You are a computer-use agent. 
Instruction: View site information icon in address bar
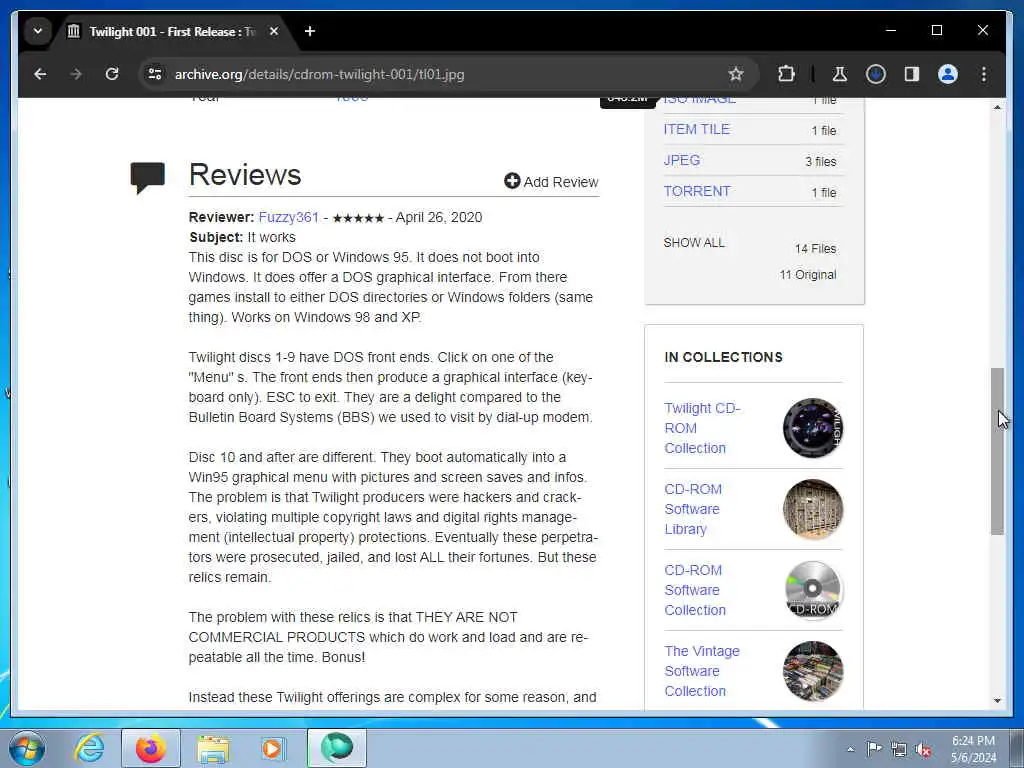pos(155,74)
